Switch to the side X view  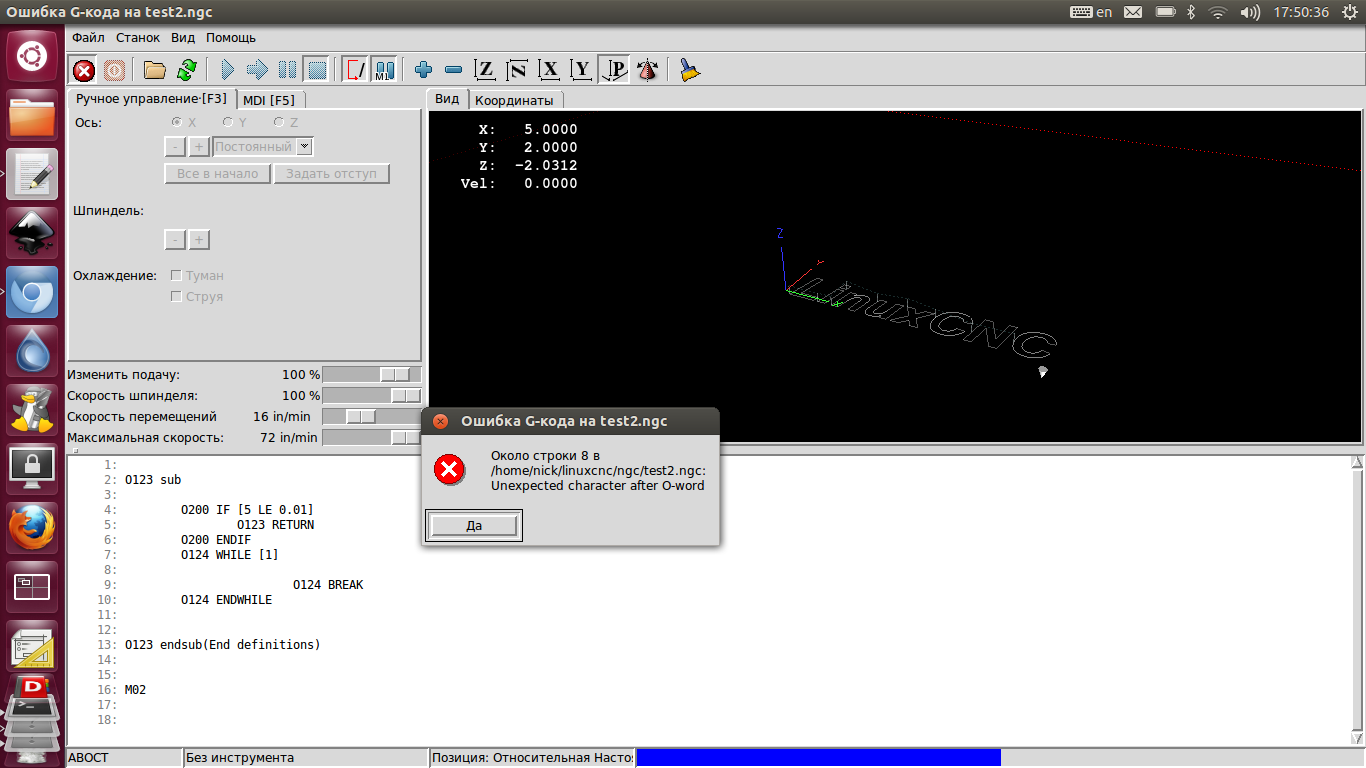click(x=549, y=70)
